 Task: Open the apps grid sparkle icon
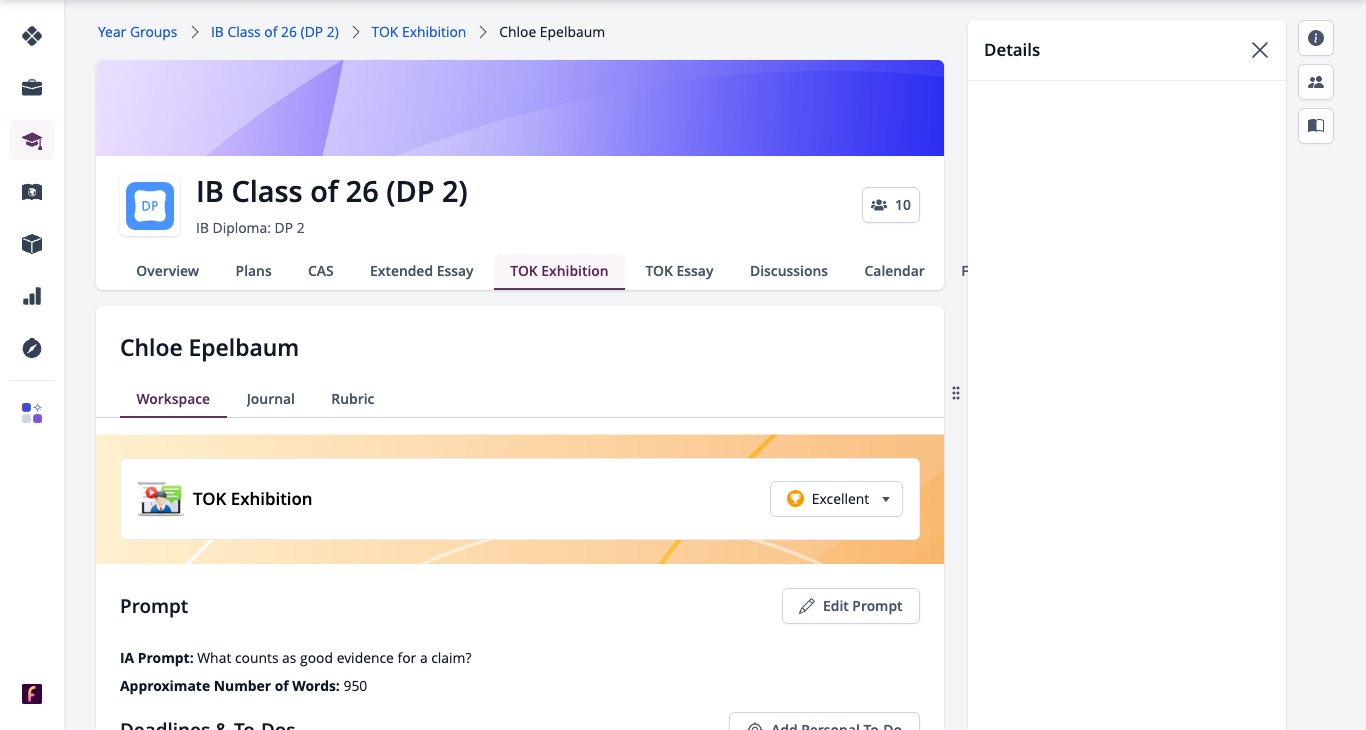pos(32,413)
